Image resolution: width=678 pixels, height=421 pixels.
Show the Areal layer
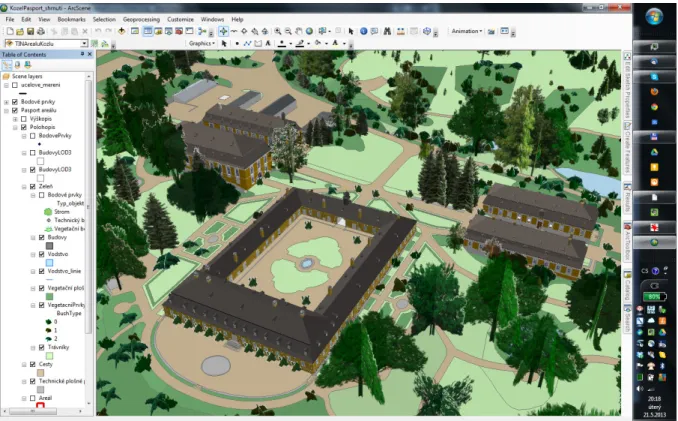[32, 398]
